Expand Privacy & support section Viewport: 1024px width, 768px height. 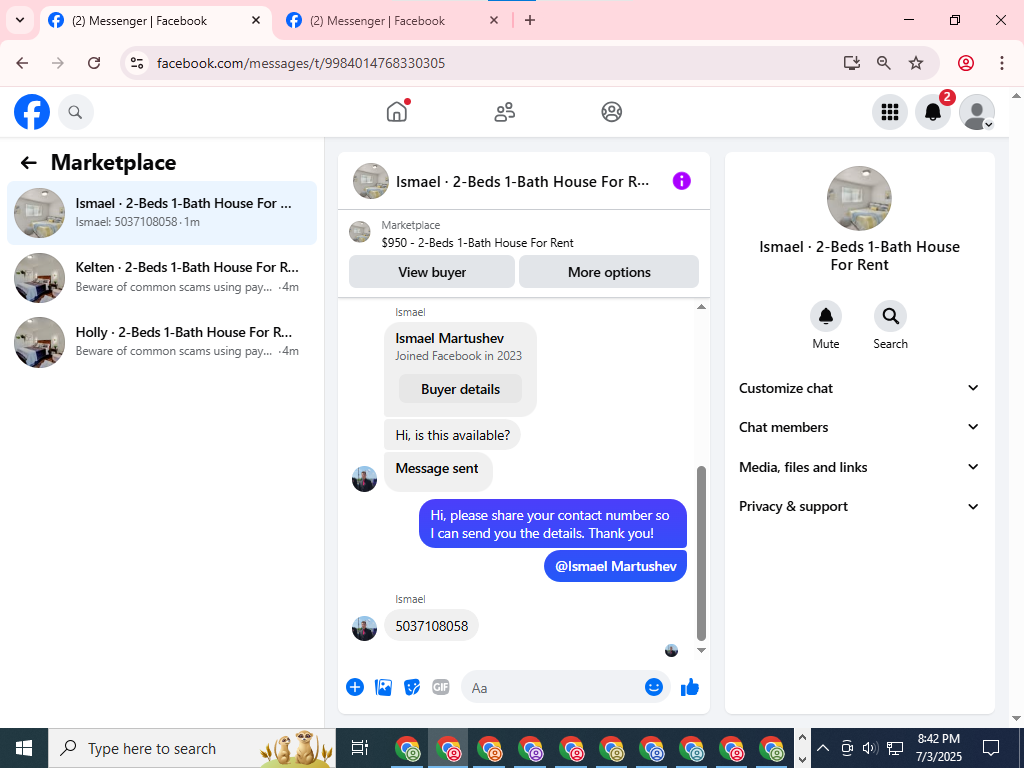tap(859, 506)
